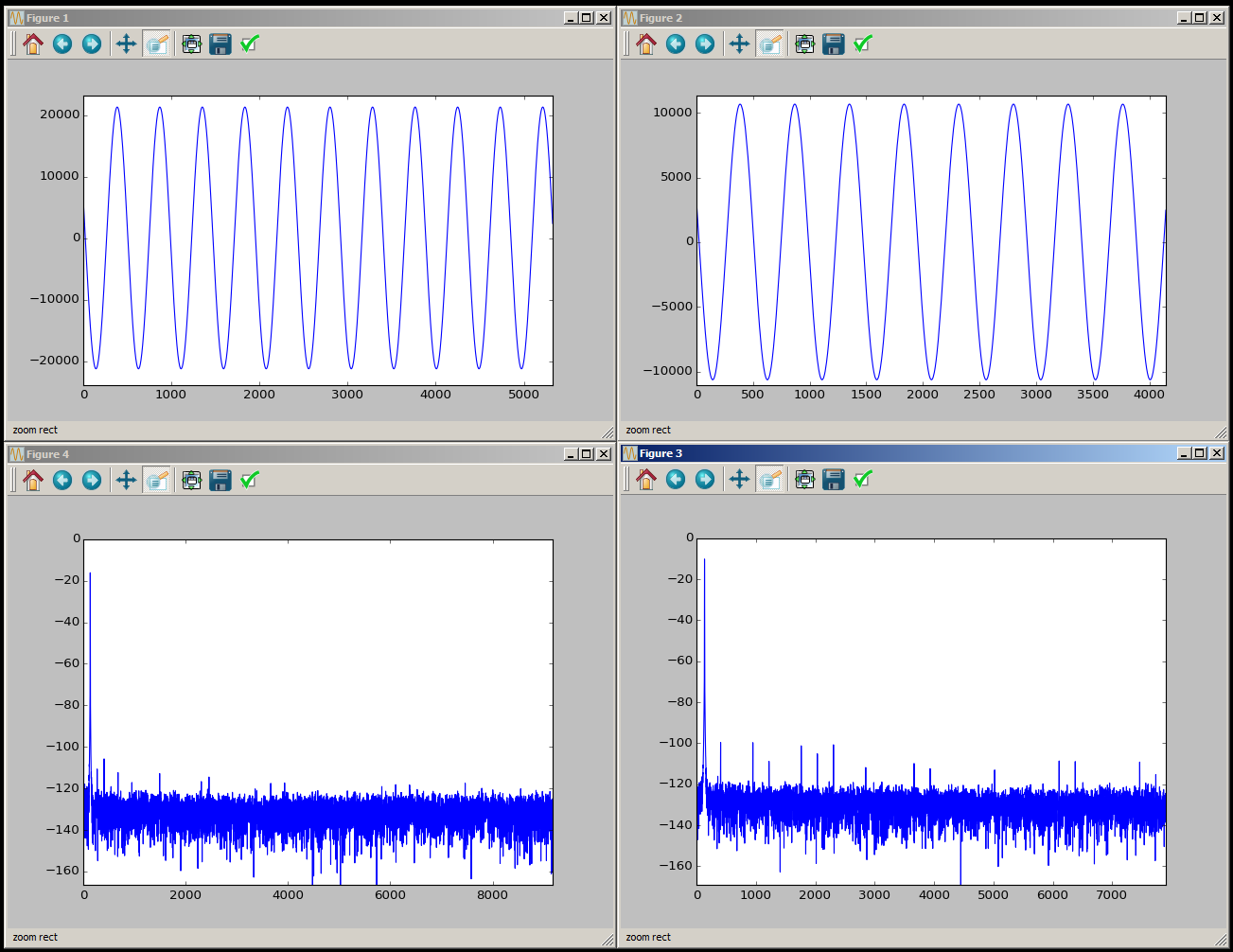The height and width of the screenshot is (952, 1233).
Task: Click the Home icon in Figure 1
Action: (x=33, y=44)
